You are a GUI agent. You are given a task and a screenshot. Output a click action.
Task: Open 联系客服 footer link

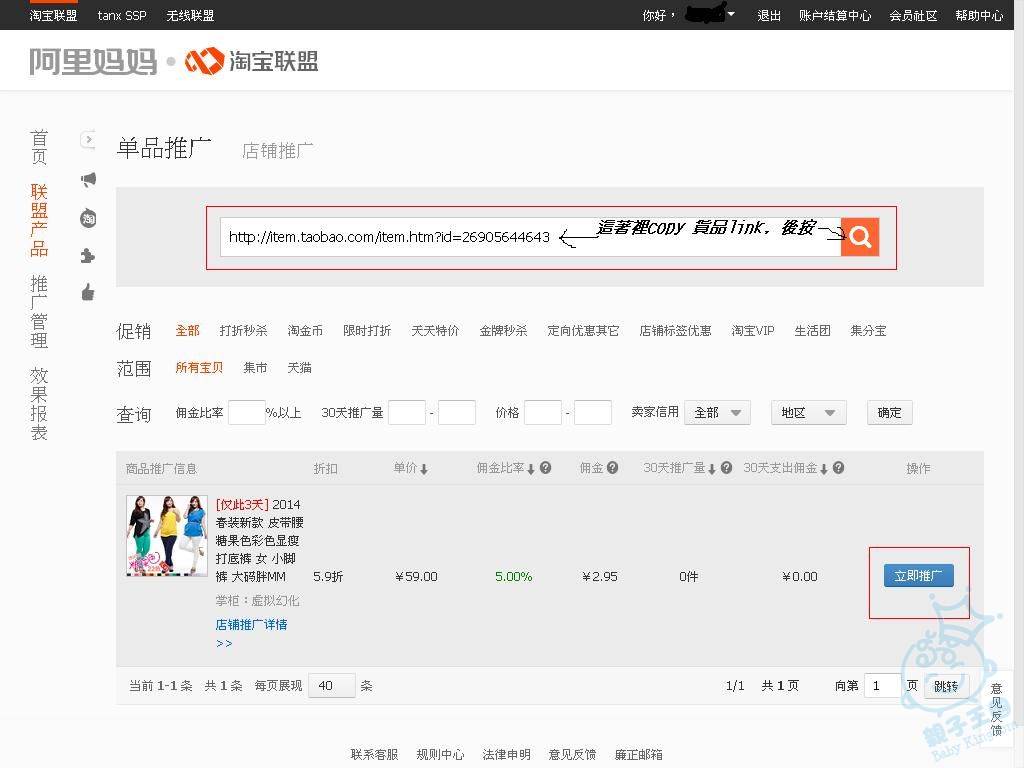pyautogui.click(x=374, y=754)
